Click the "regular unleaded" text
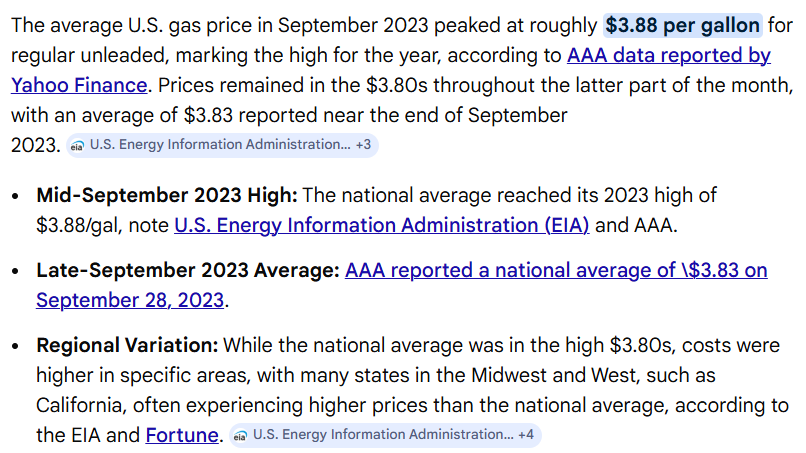 [x=80, y=55]
